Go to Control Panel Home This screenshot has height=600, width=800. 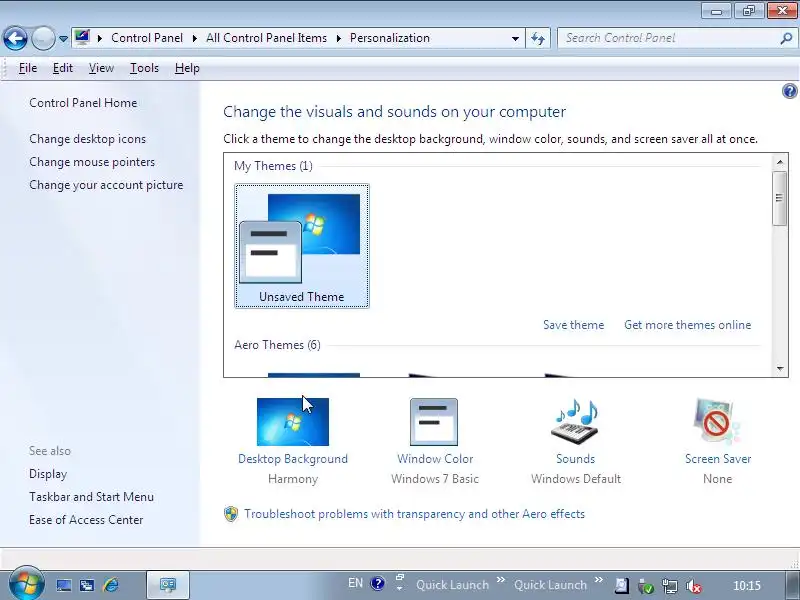[83, 103]
